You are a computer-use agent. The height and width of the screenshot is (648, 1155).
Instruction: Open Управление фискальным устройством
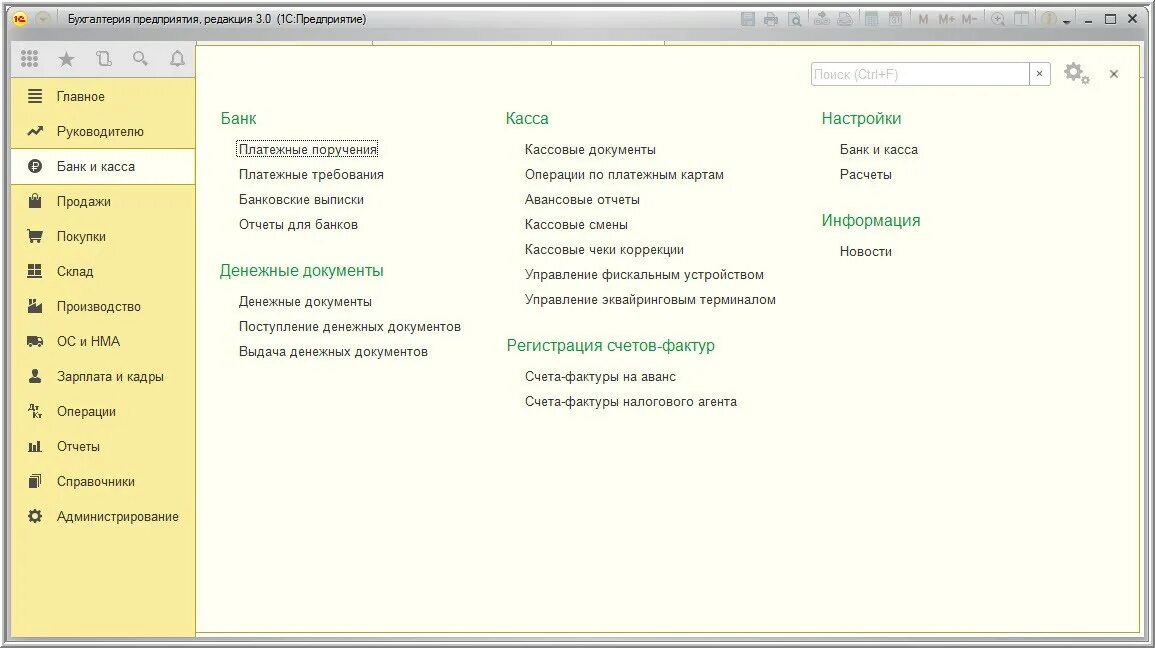pos(644,275)
